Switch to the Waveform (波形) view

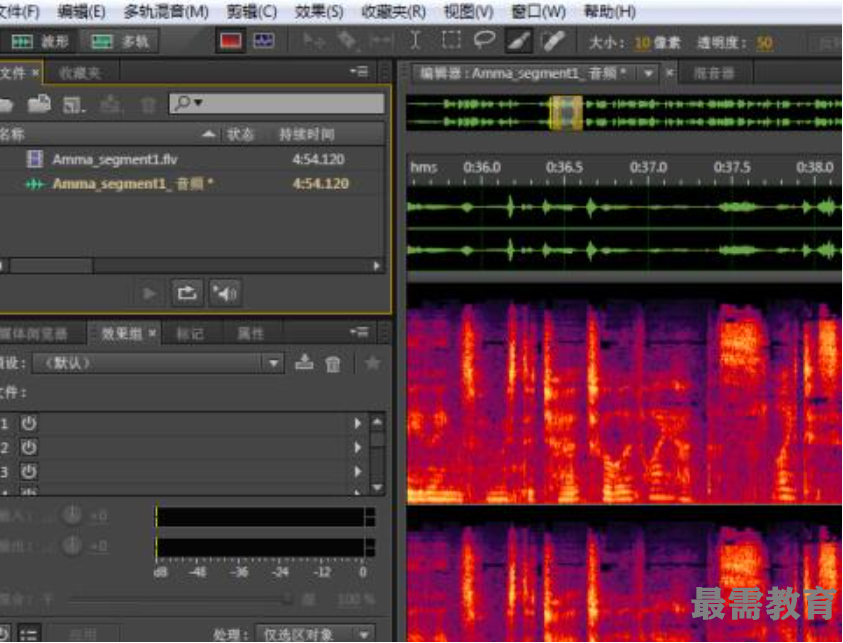coord(39,41)
